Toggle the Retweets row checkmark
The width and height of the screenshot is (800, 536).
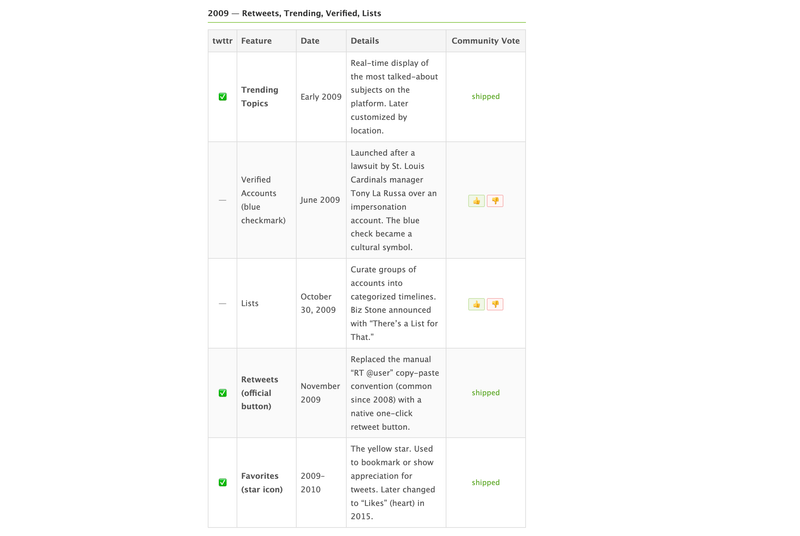click(222, 393)
